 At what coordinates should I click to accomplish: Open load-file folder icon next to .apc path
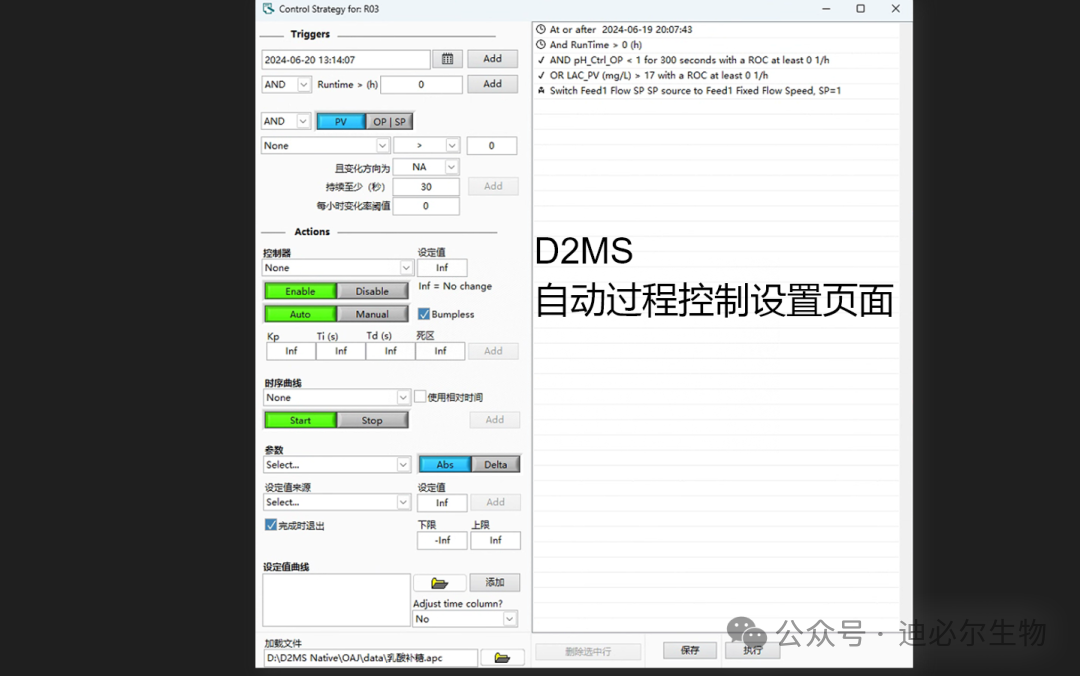502,658
